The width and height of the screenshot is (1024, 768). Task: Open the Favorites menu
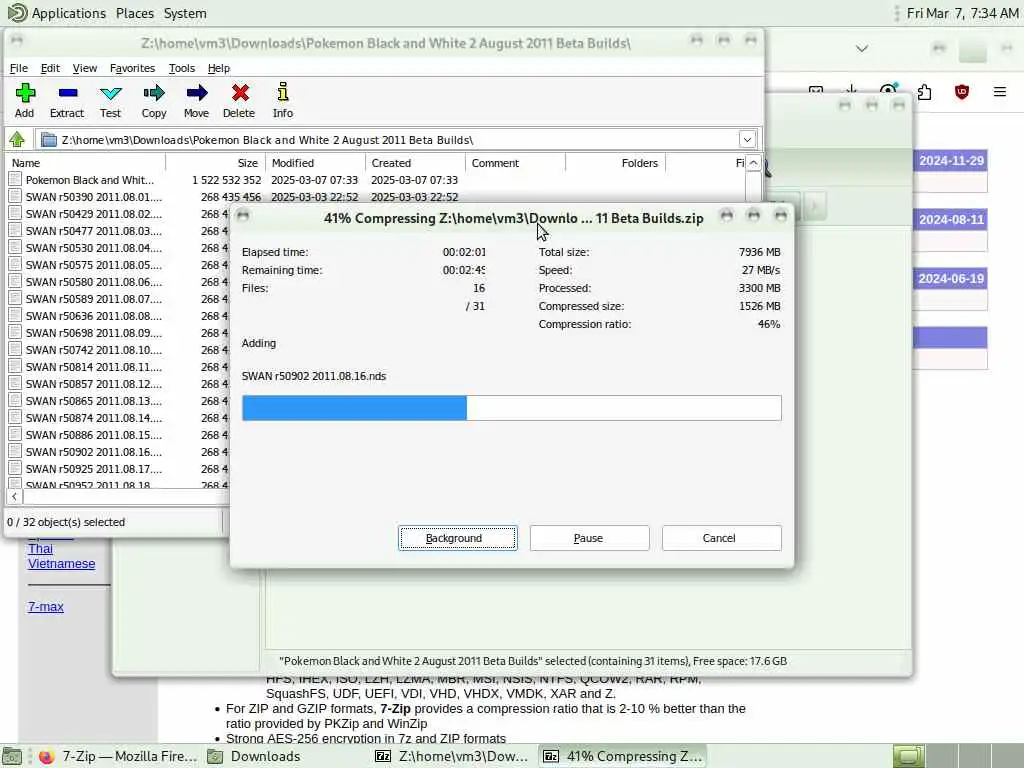133,68
